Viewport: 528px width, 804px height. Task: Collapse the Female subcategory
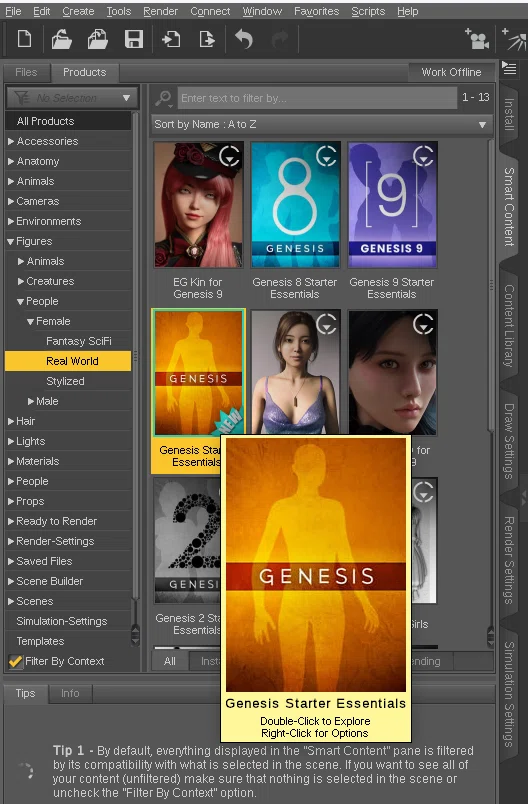pyautogui.click(x=31, y=321)
